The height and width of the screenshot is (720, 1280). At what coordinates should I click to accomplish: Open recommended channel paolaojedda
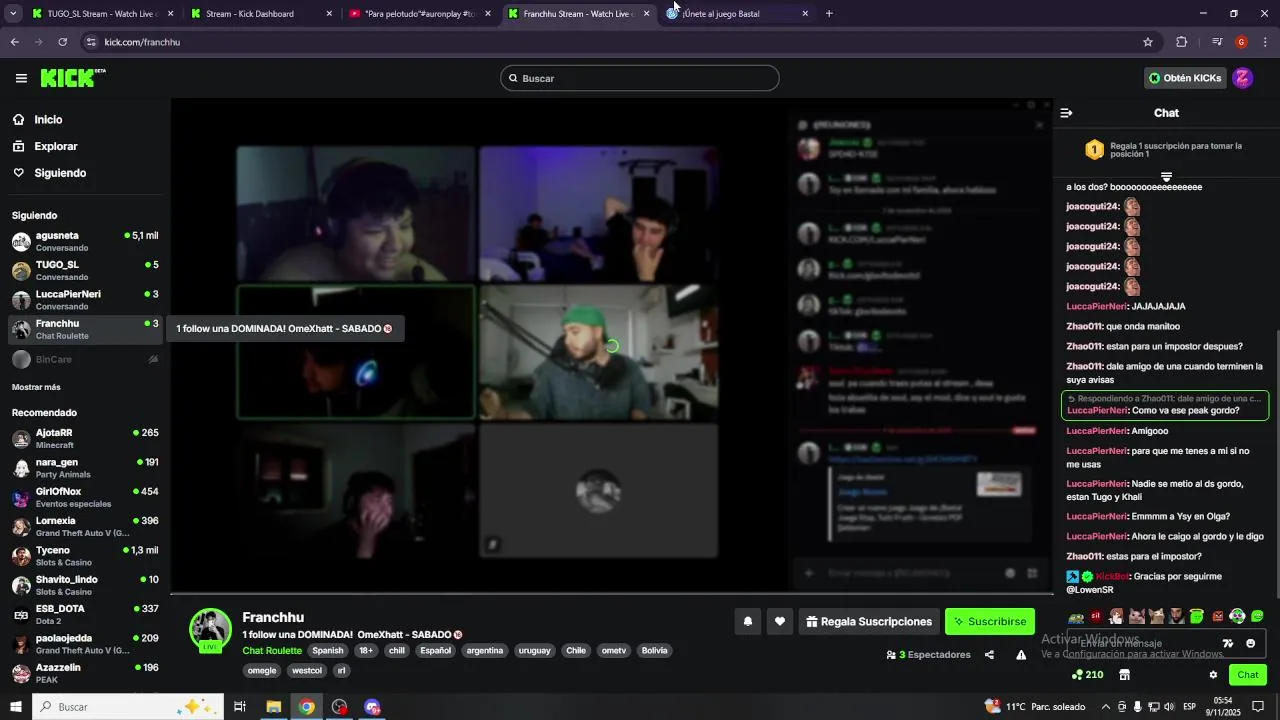[85, 644]
